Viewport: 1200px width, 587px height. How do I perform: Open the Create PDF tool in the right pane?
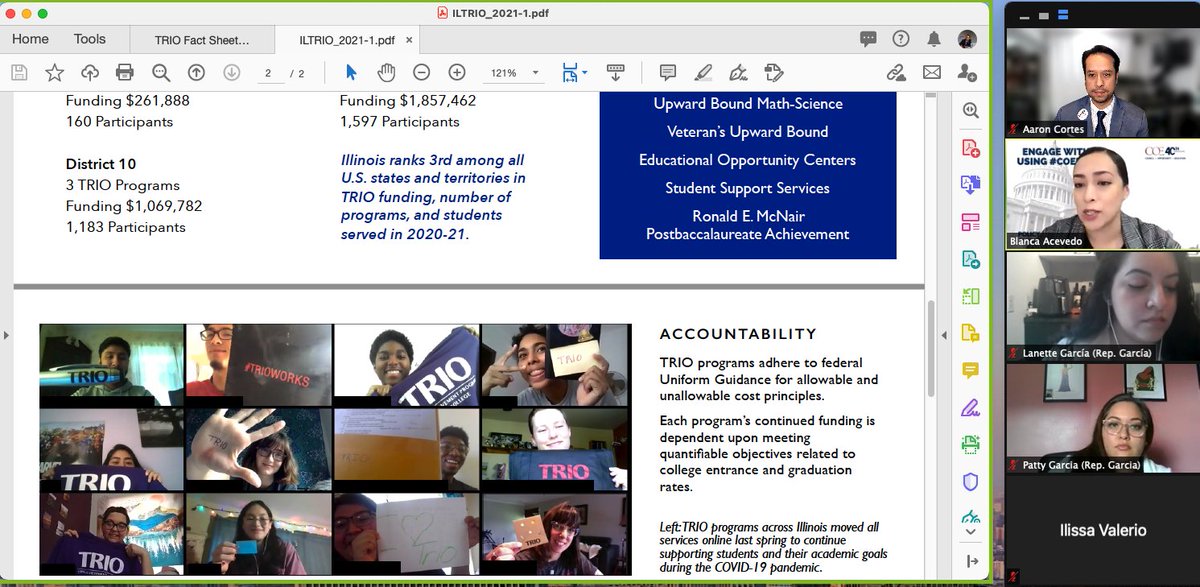click(x=970, y=148)
